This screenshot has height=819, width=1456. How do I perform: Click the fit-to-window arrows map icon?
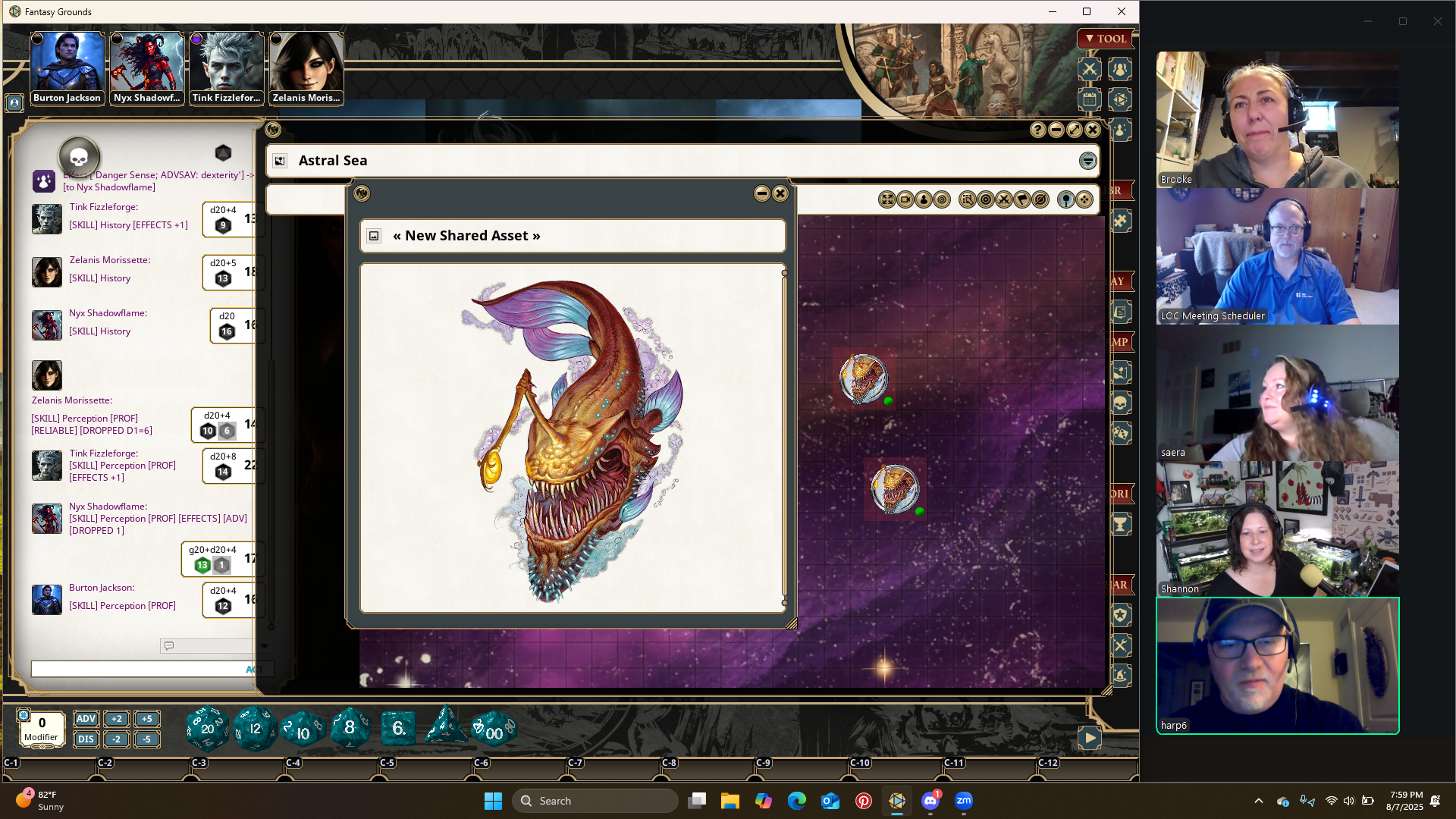[886, 199]
